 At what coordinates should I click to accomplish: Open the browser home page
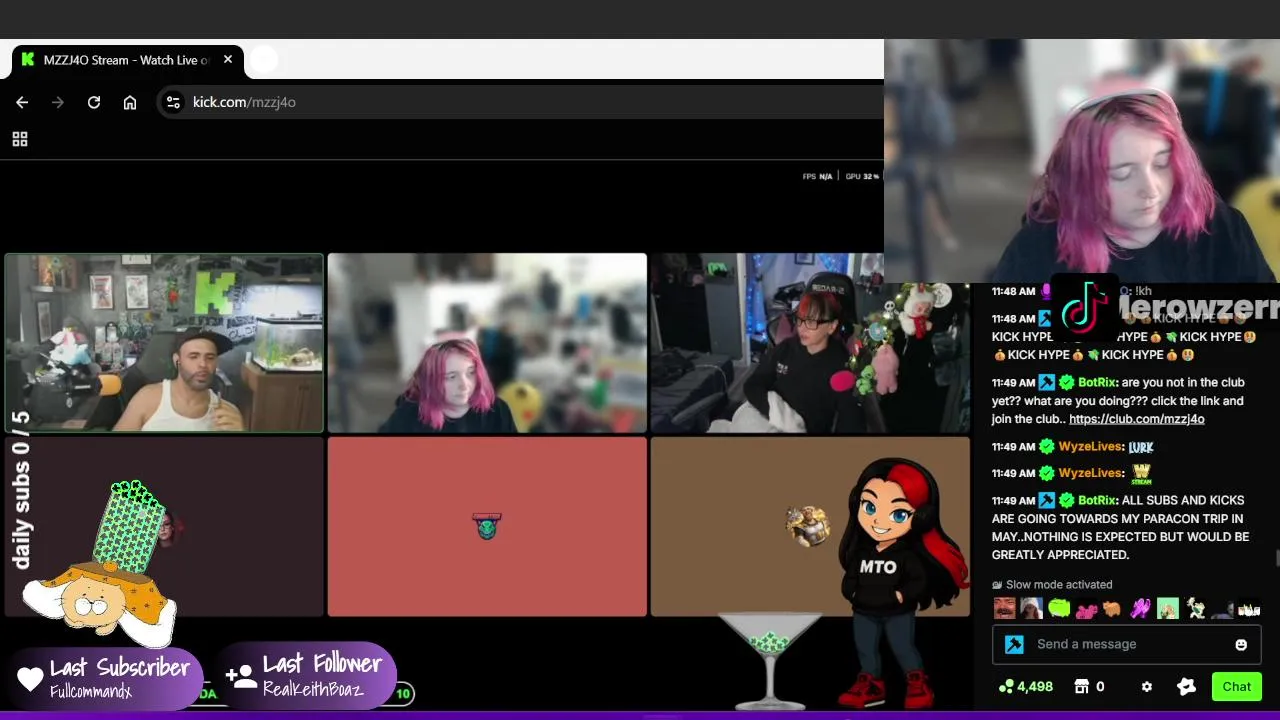(130, 102)
